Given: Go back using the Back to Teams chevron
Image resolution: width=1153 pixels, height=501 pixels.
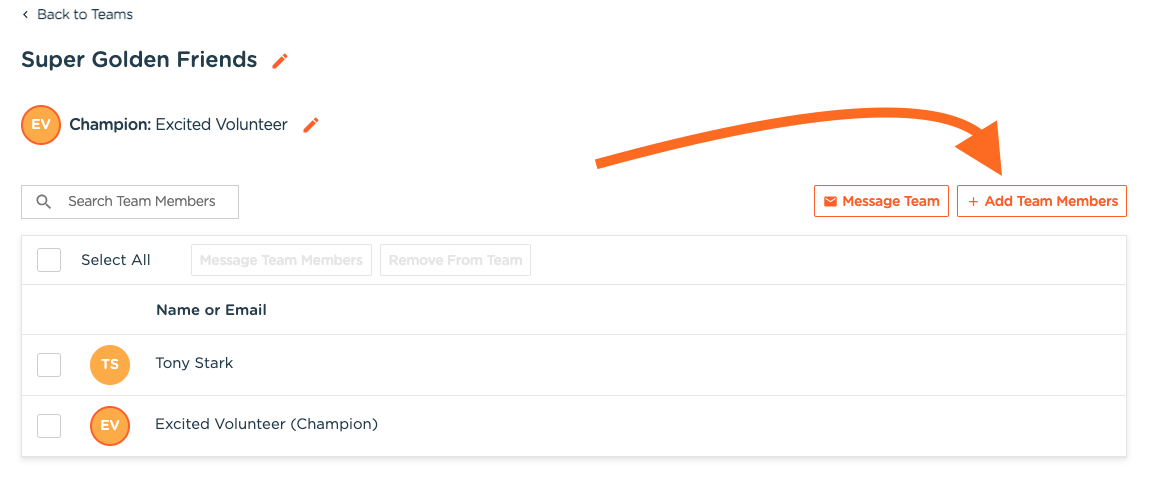Looking at the screenshot, I should 25,15.
